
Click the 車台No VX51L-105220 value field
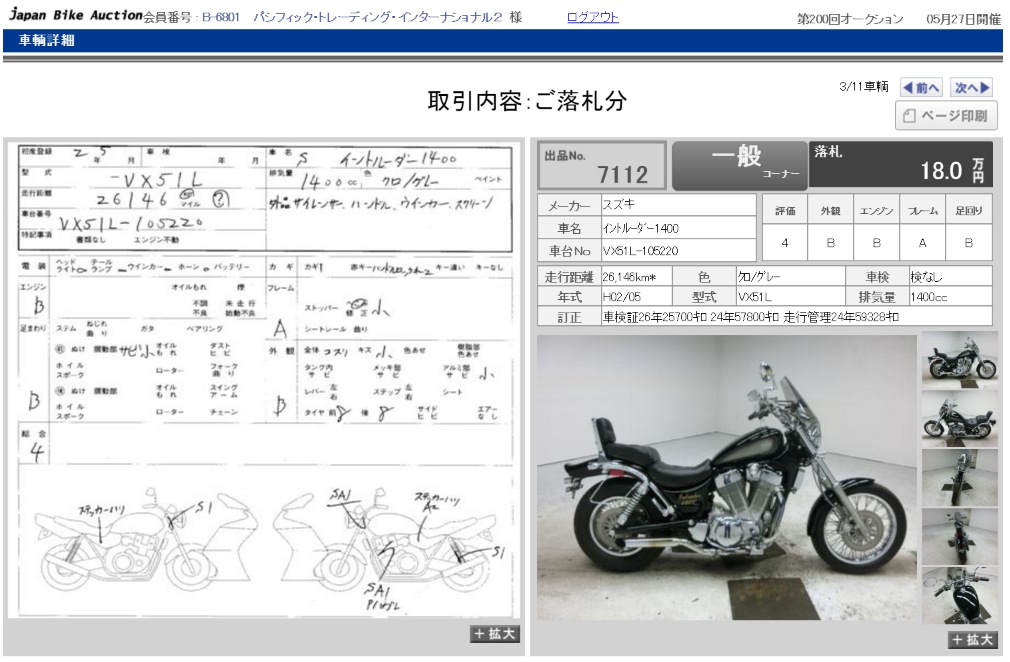click(677, 251)
